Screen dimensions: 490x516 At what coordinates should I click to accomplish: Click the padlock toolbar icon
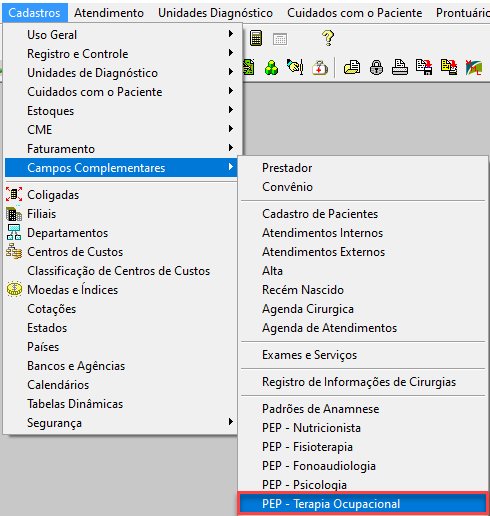click(376, 68)
